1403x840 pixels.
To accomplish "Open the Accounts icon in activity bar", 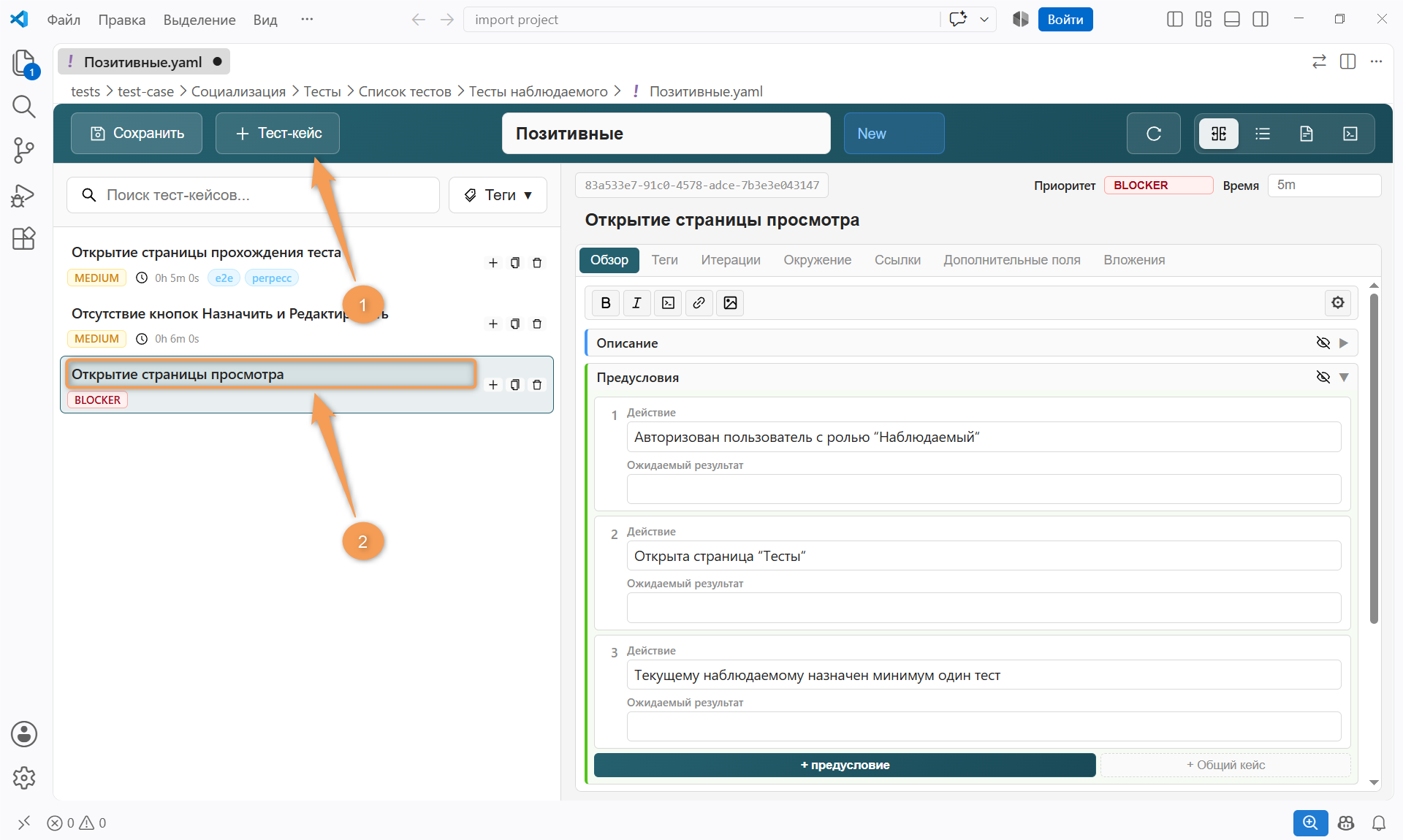I will [x=23, y=734].
